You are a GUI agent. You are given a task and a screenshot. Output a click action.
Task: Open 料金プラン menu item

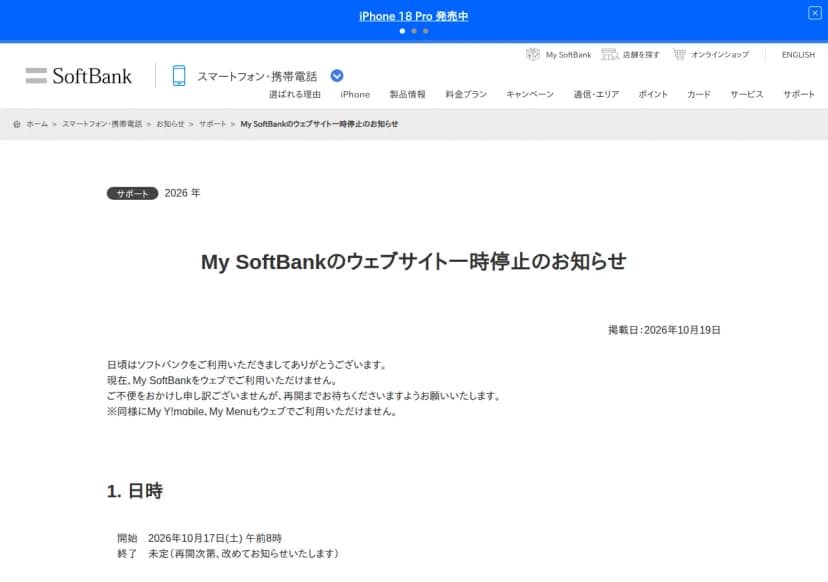tap(466, 95)
